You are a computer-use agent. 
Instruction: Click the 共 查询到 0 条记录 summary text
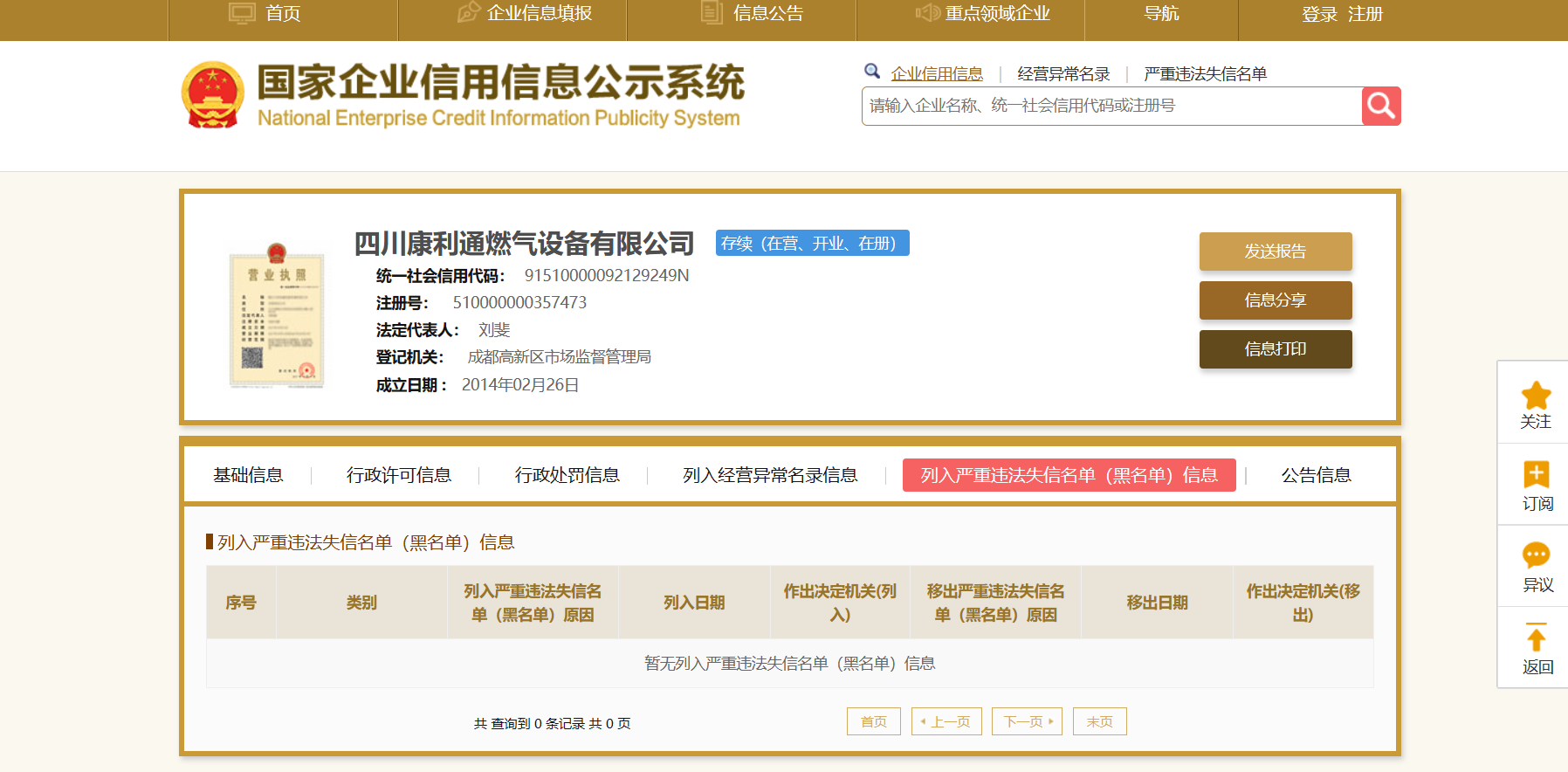pyautogui.click(x=552, y=723)
